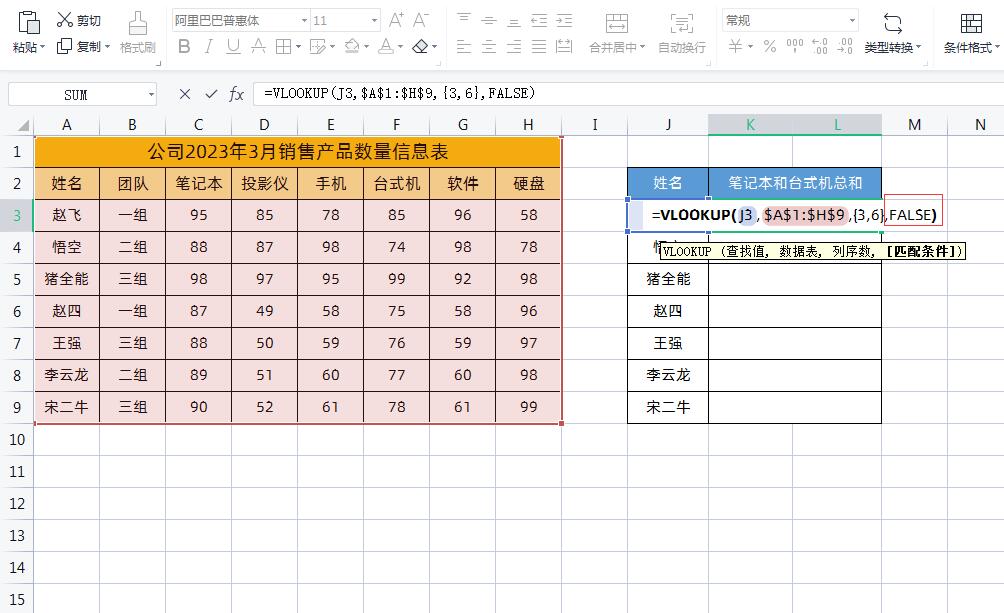
Task: Click the Paste (粘贴) clipboard icon
Action: point(29,23)
